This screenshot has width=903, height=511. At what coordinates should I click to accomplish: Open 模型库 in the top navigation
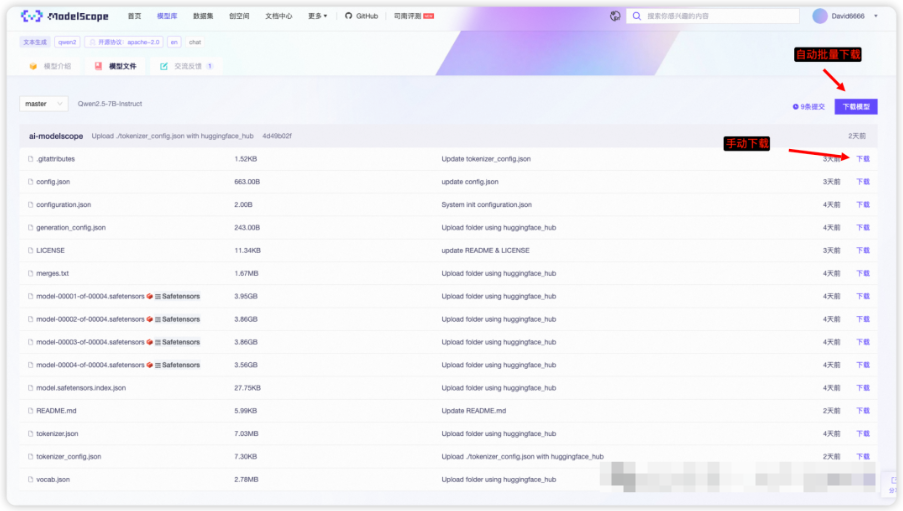(167, 16)
